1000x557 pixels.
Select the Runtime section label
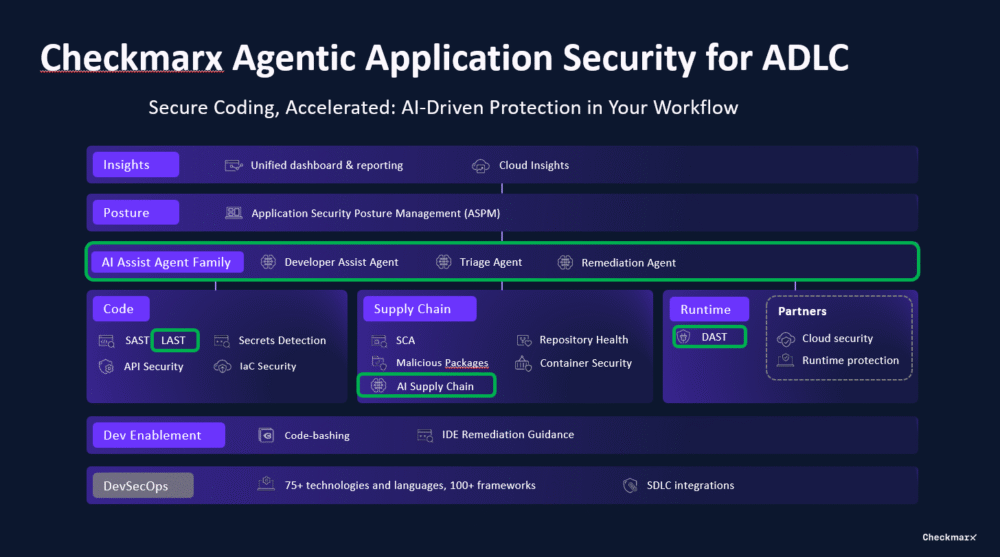[709, 309]
